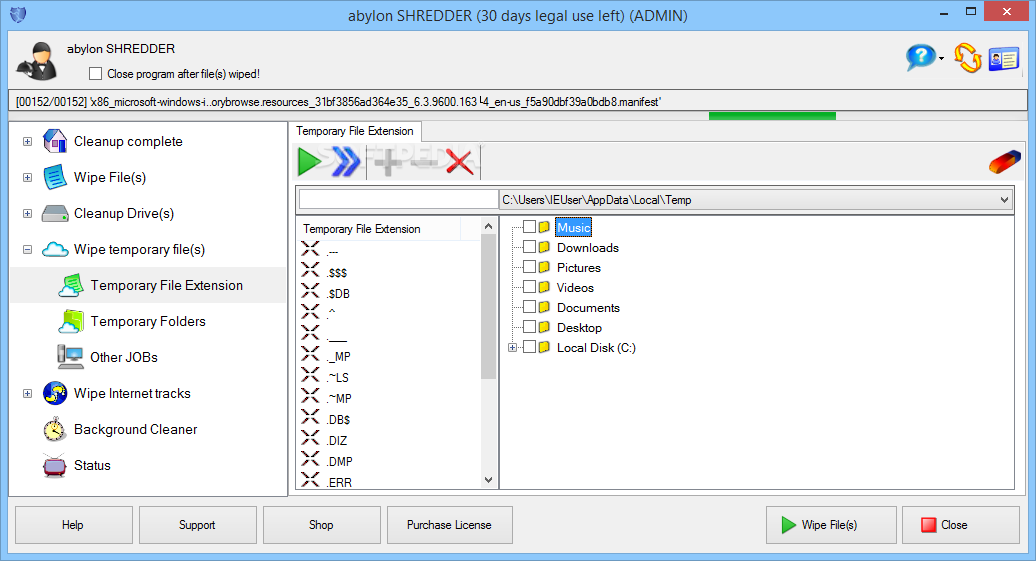Click the red X delete icon in toolbar

coord(459,162)
